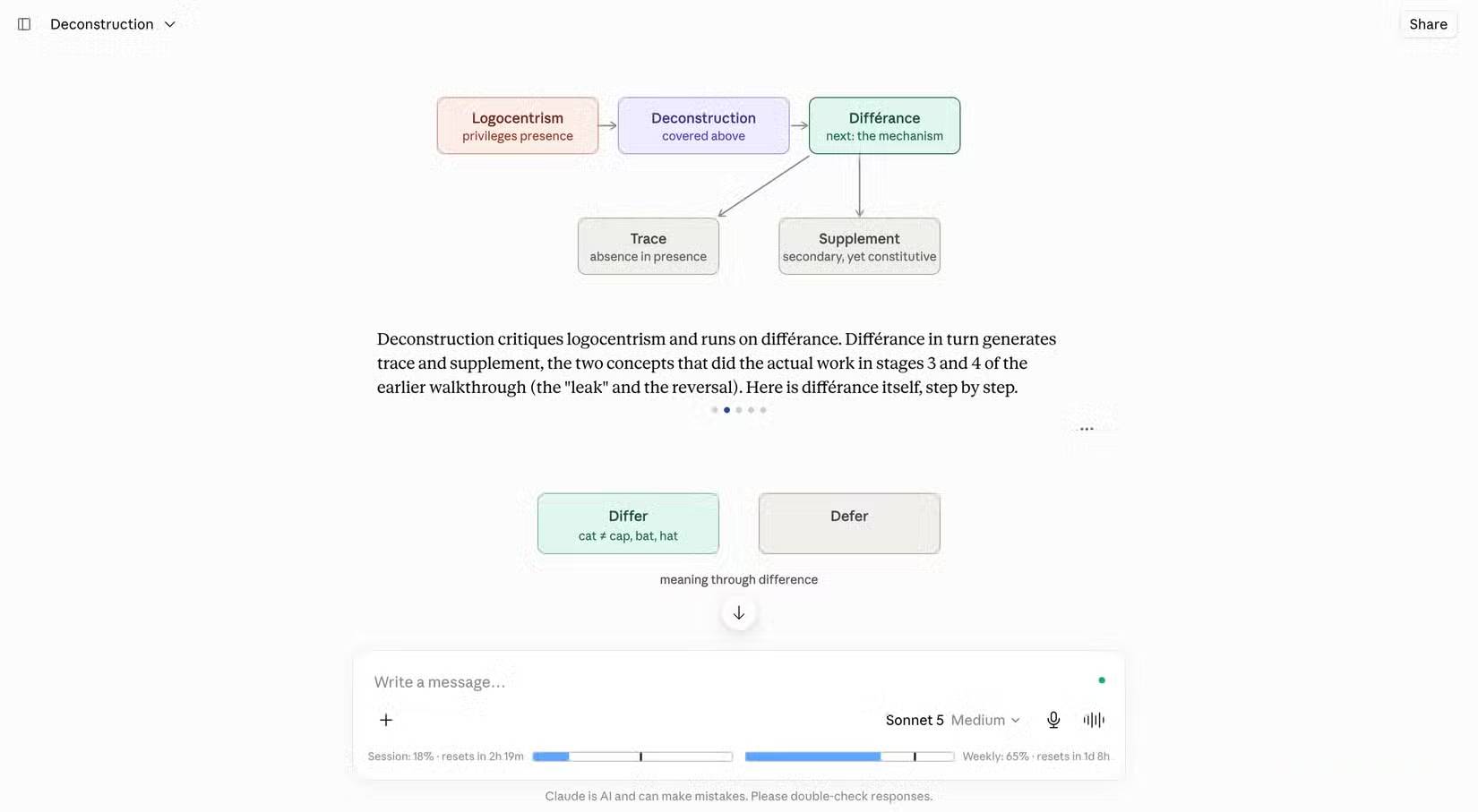Start voice dictation with microphone icon
The height and width of the screenshot is (812, 1478).
[1053, 720]
